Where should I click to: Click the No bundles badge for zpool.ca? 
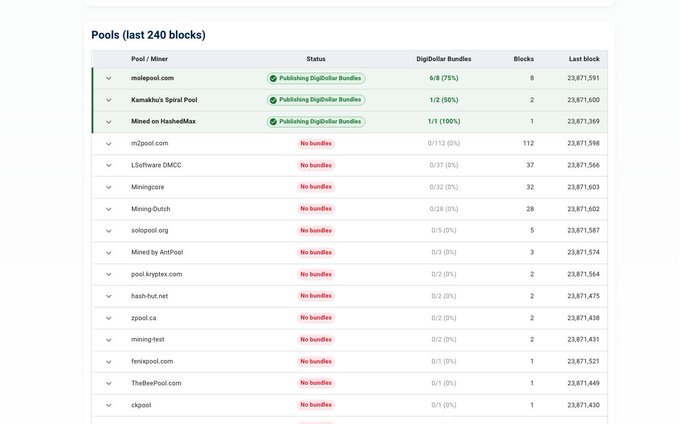[x=316, y=318]
